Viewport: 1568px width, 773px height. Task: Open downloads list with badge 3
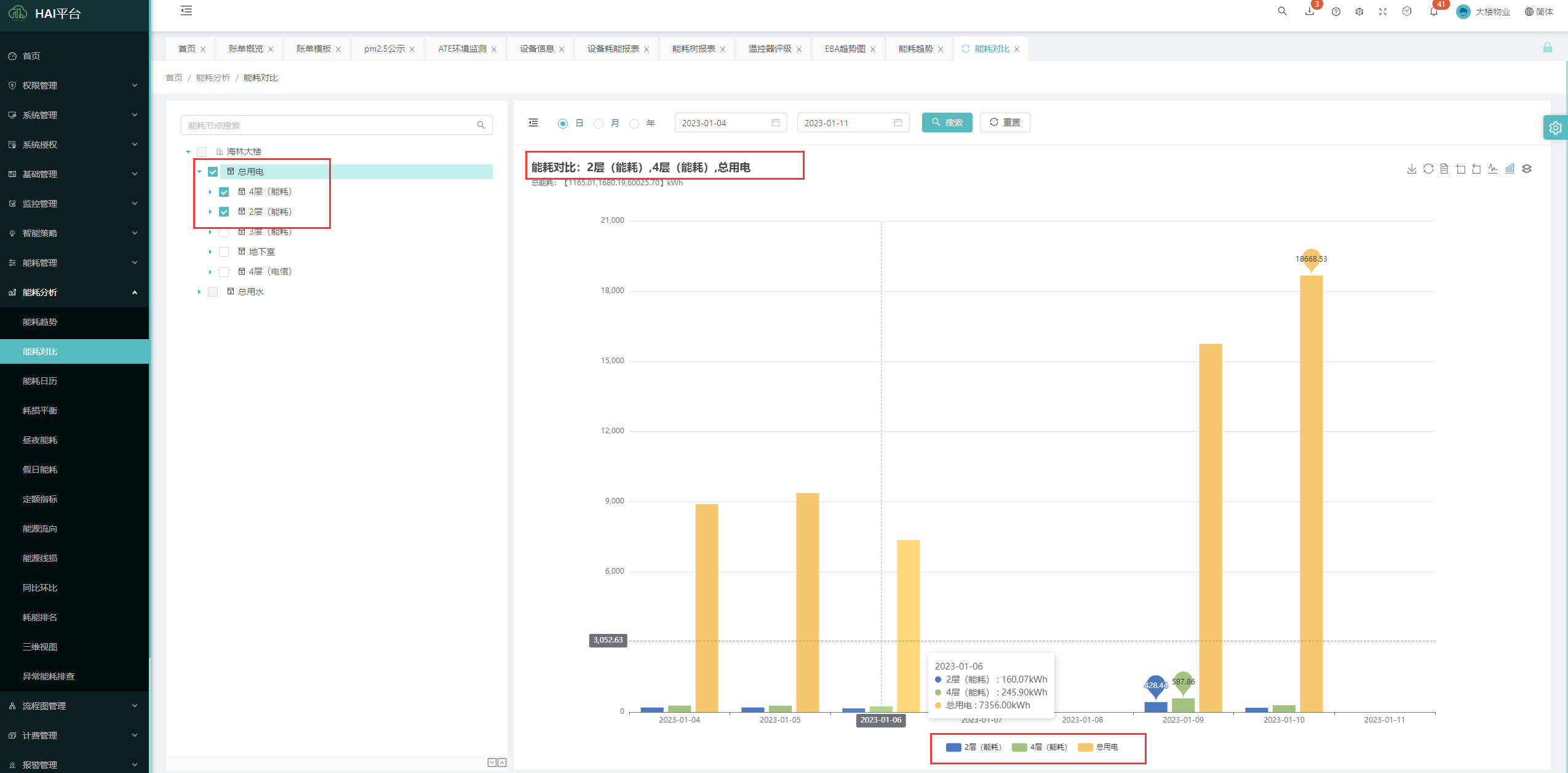(1310, 11)
